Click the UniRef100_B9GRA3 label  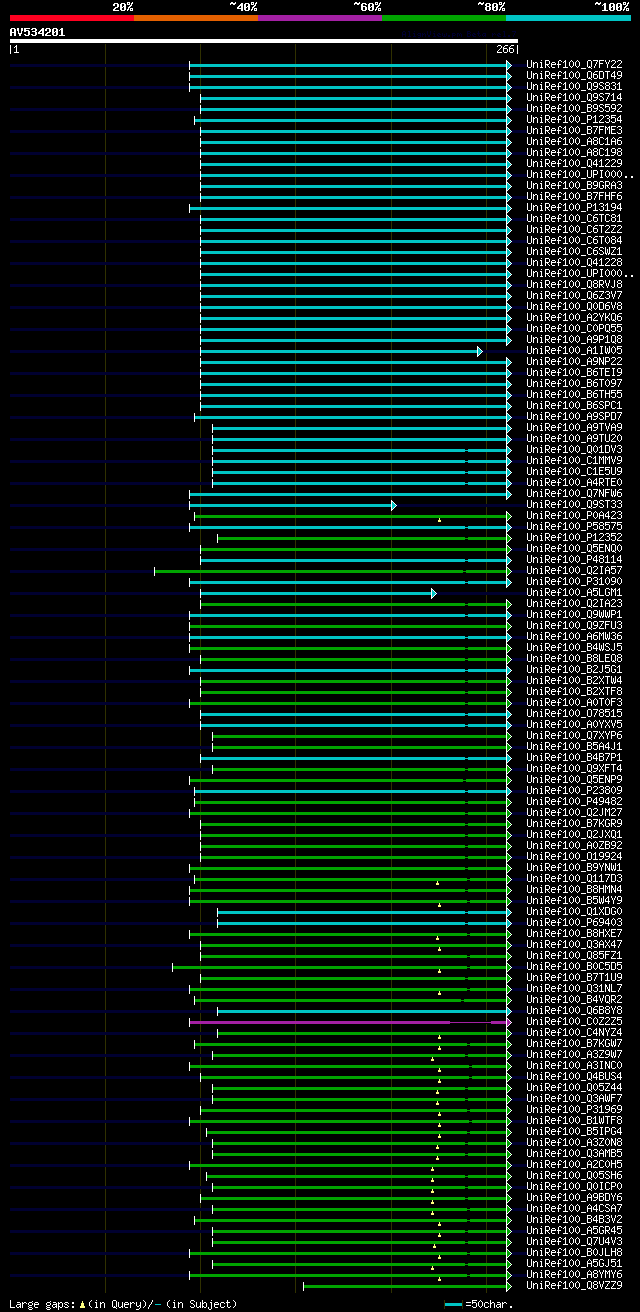tap(575, 185)
